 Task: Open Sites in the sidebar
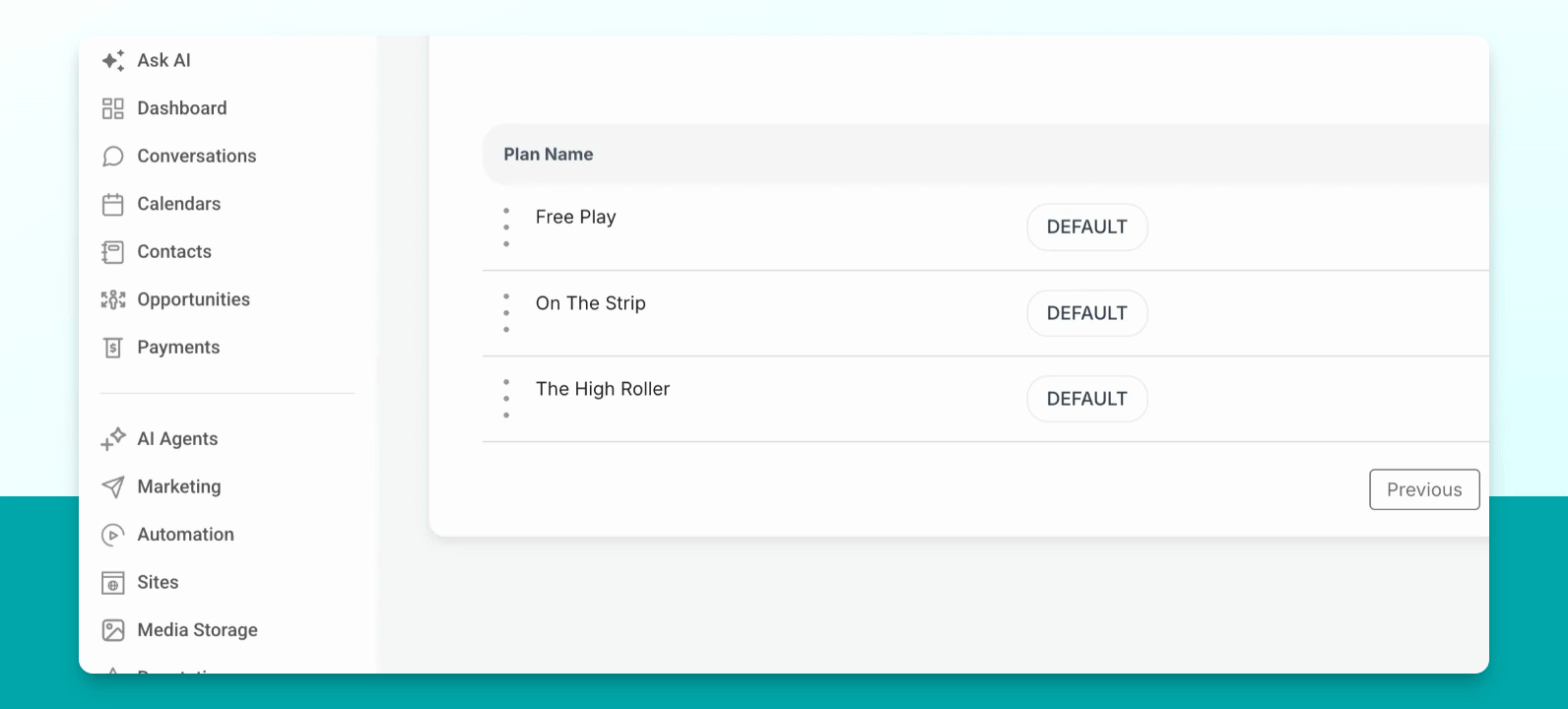[158, 583]
